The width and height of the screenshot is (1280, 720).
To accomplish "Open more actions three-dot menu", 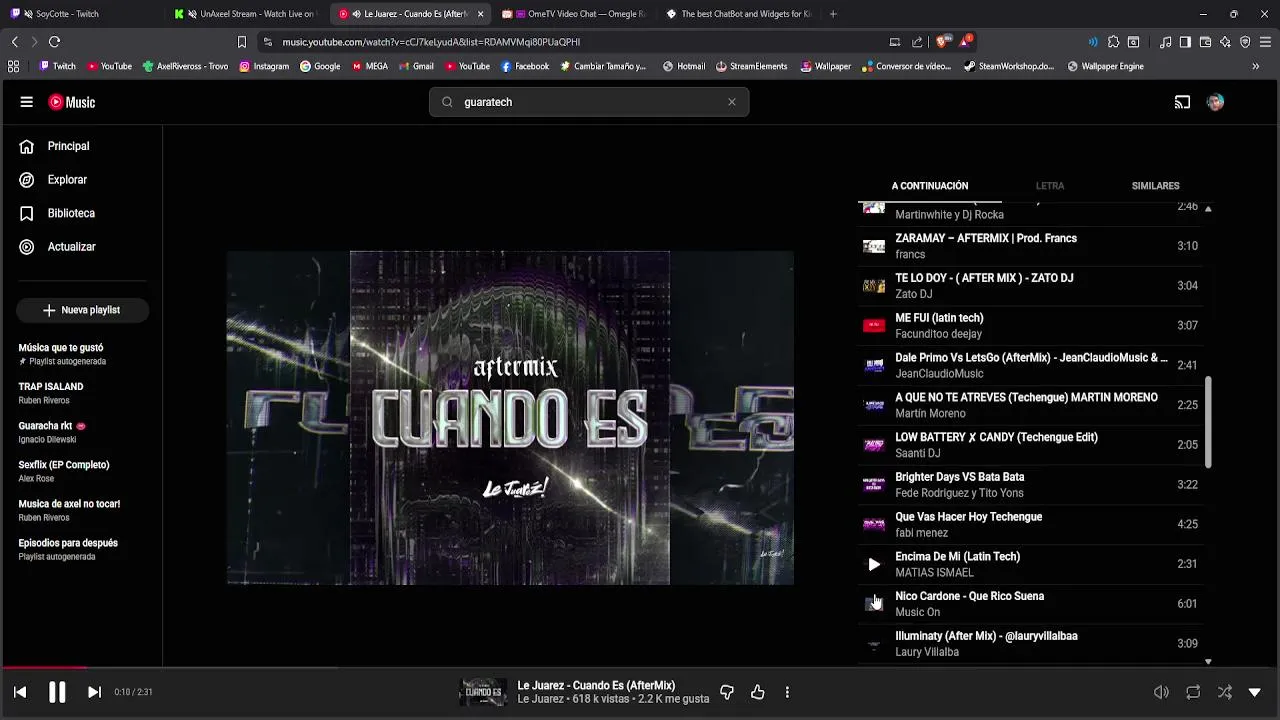I will click(x=787, y=692).
